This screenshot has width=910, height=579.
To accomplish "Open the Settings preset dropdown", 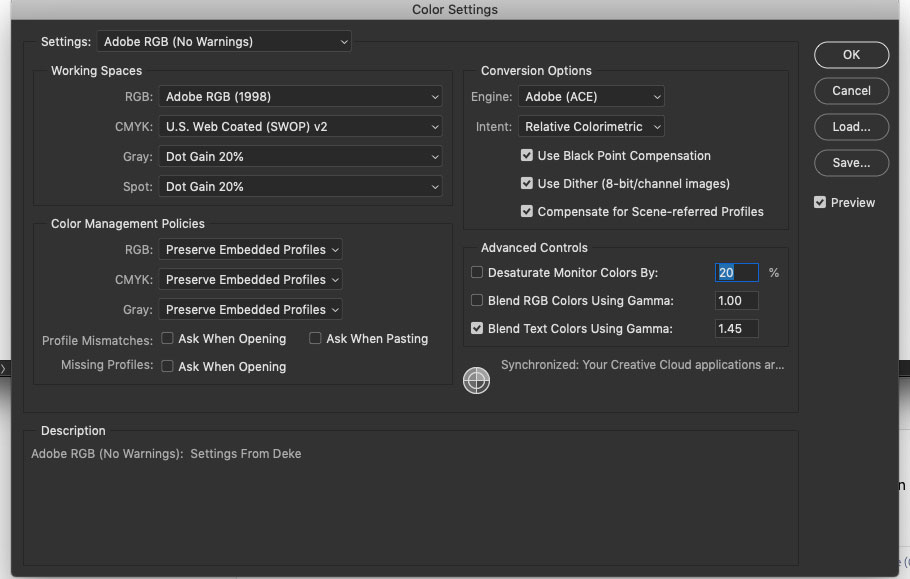I will click(225, 42).
